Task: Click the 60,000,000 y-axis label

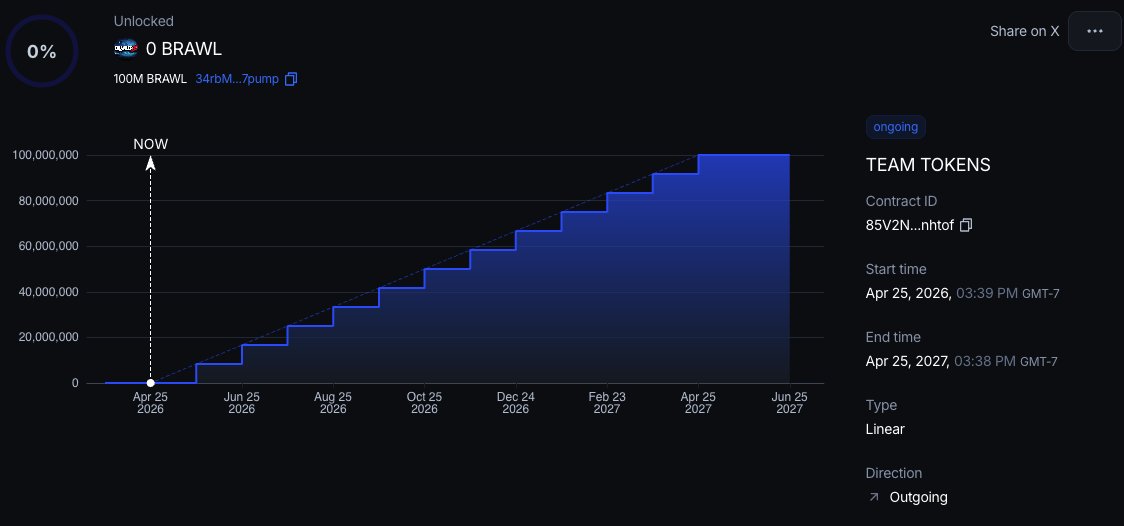Action: tap(49, 247)
